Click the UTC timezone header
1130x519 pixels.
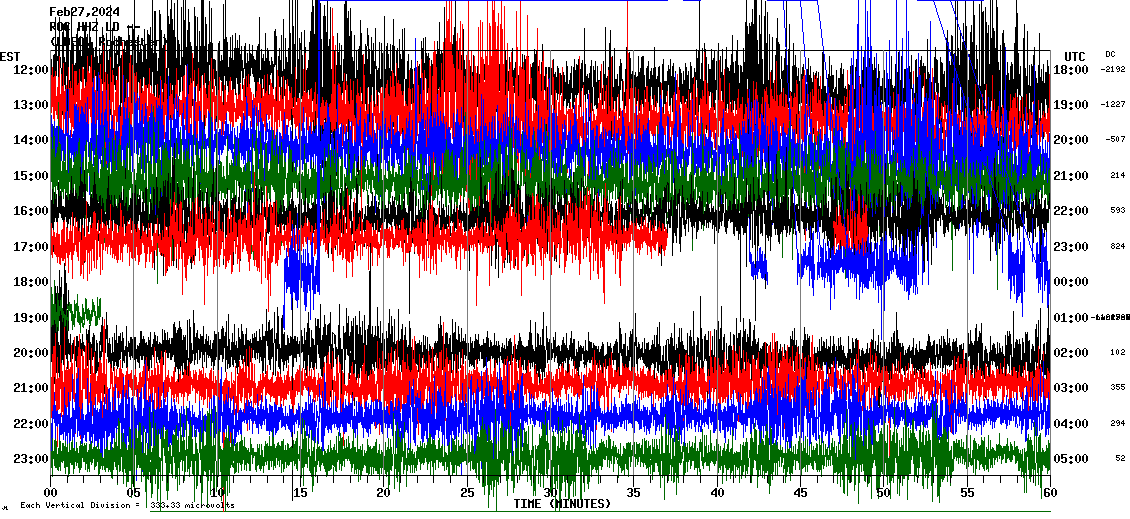point(1075,56)
